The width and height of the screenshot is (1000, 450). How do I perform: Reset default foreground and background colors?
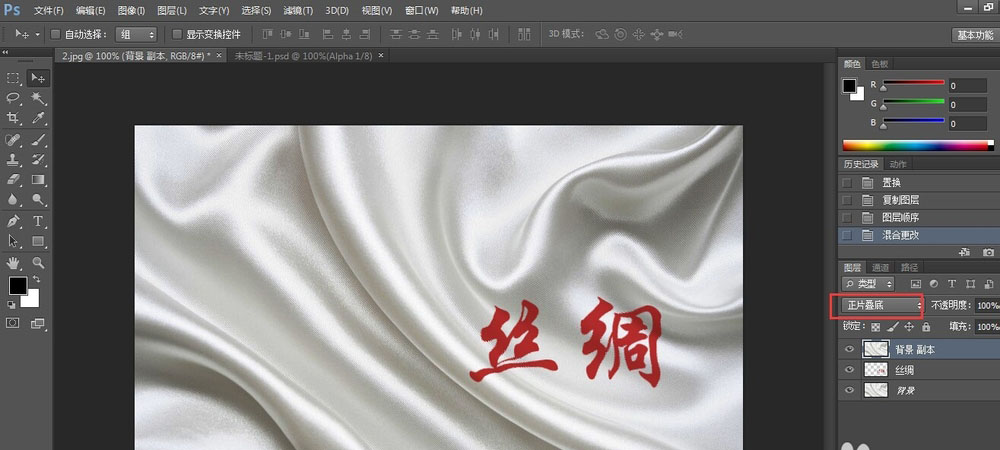[11, 305]
